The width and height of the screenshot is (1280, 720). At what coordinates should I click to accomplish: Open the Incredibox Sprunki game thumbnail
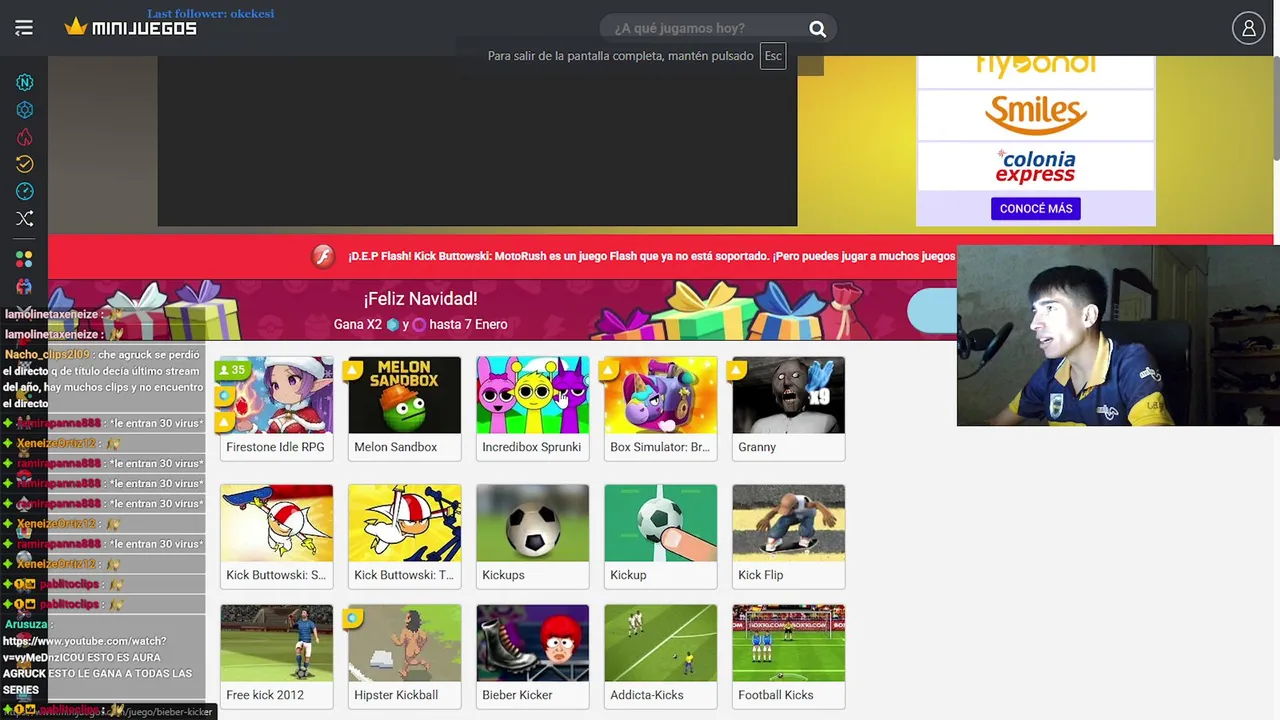(533, 395)
